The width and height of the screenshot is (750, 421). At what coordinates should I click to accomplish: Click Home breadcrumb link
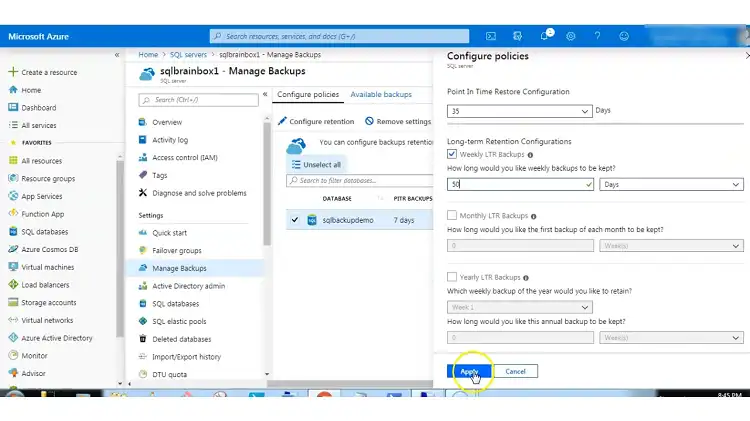(148, 55)
